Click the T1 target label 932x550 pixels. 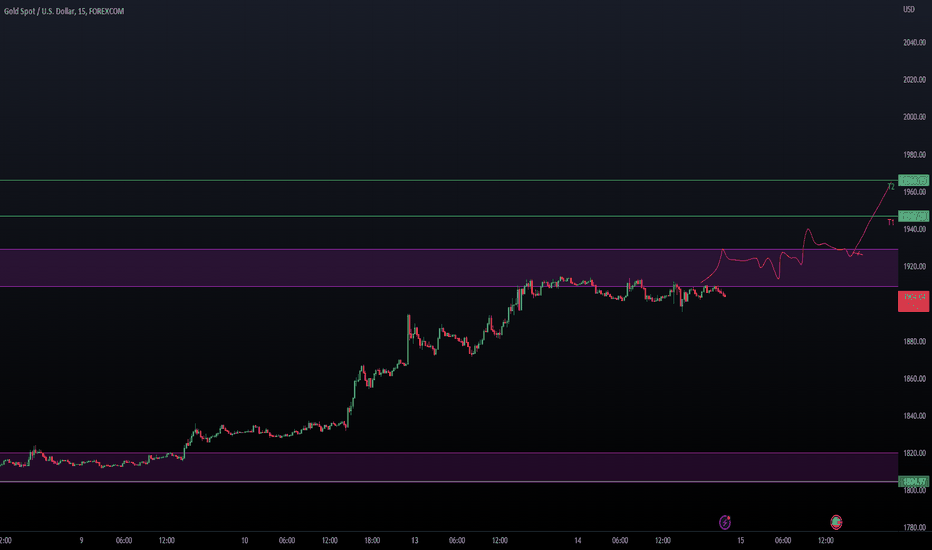point(890,222)
